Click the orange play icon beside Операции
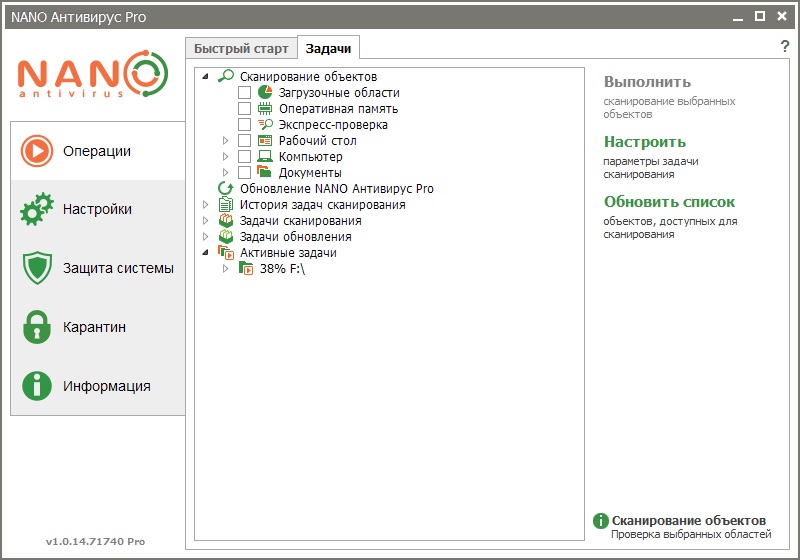Screen dimensions: 800x560 tap(37, 151)
